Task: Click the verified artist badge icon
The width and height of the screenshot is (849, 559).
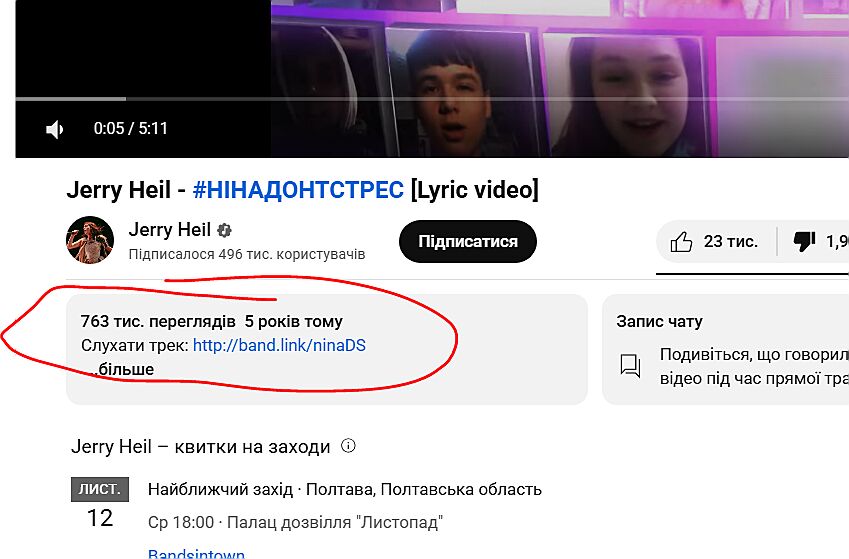Action: (224, 230)
